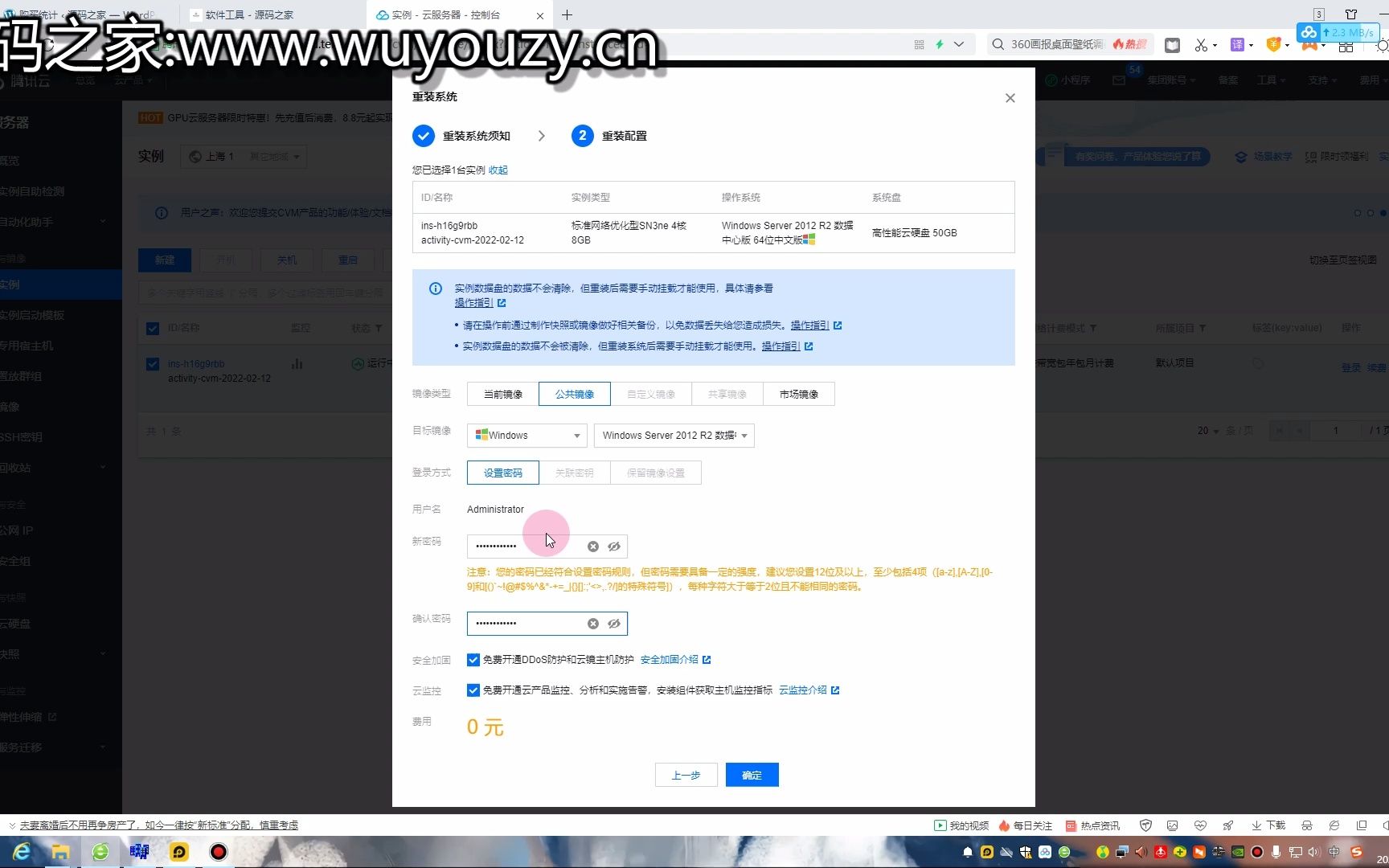Screen dimensions: 1389x868
Task: Close the 实例 - 云服务器 browser tab
Action: [540, 15]
